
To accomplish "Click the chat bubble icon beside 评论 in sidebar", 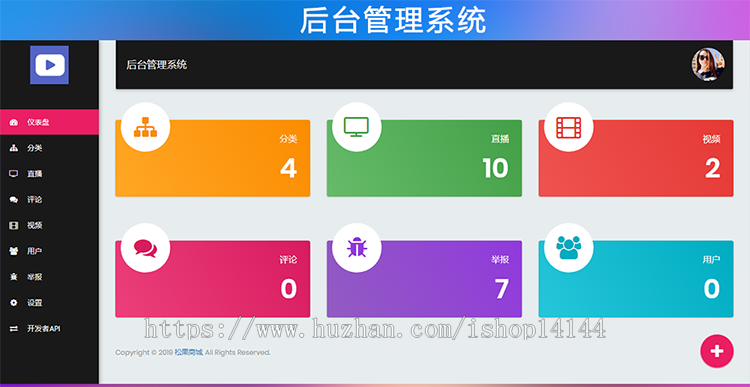I will pyautogui.click(x=13, y=199).
